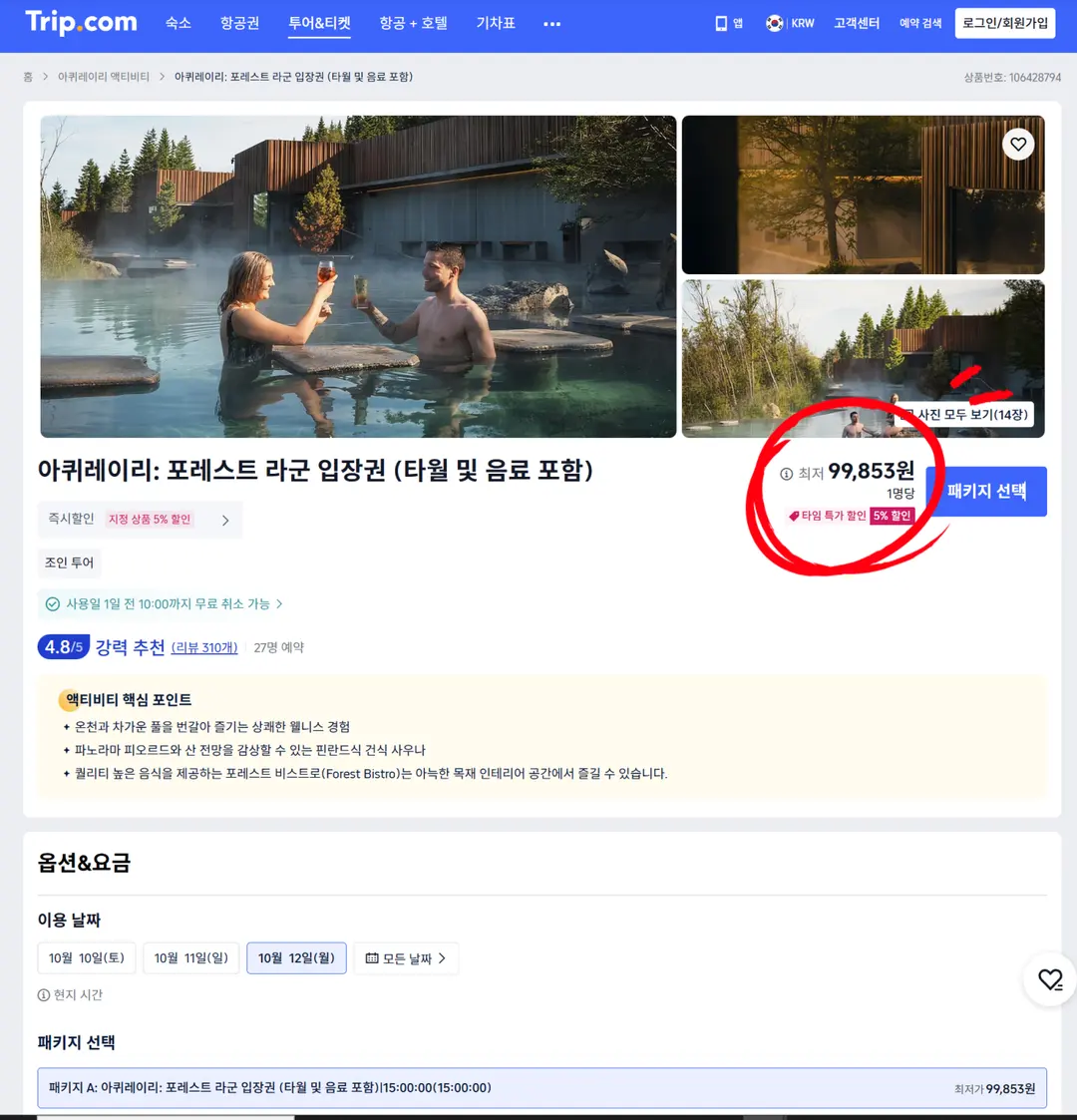Click the 패키지 선택 button

[986, 492]
